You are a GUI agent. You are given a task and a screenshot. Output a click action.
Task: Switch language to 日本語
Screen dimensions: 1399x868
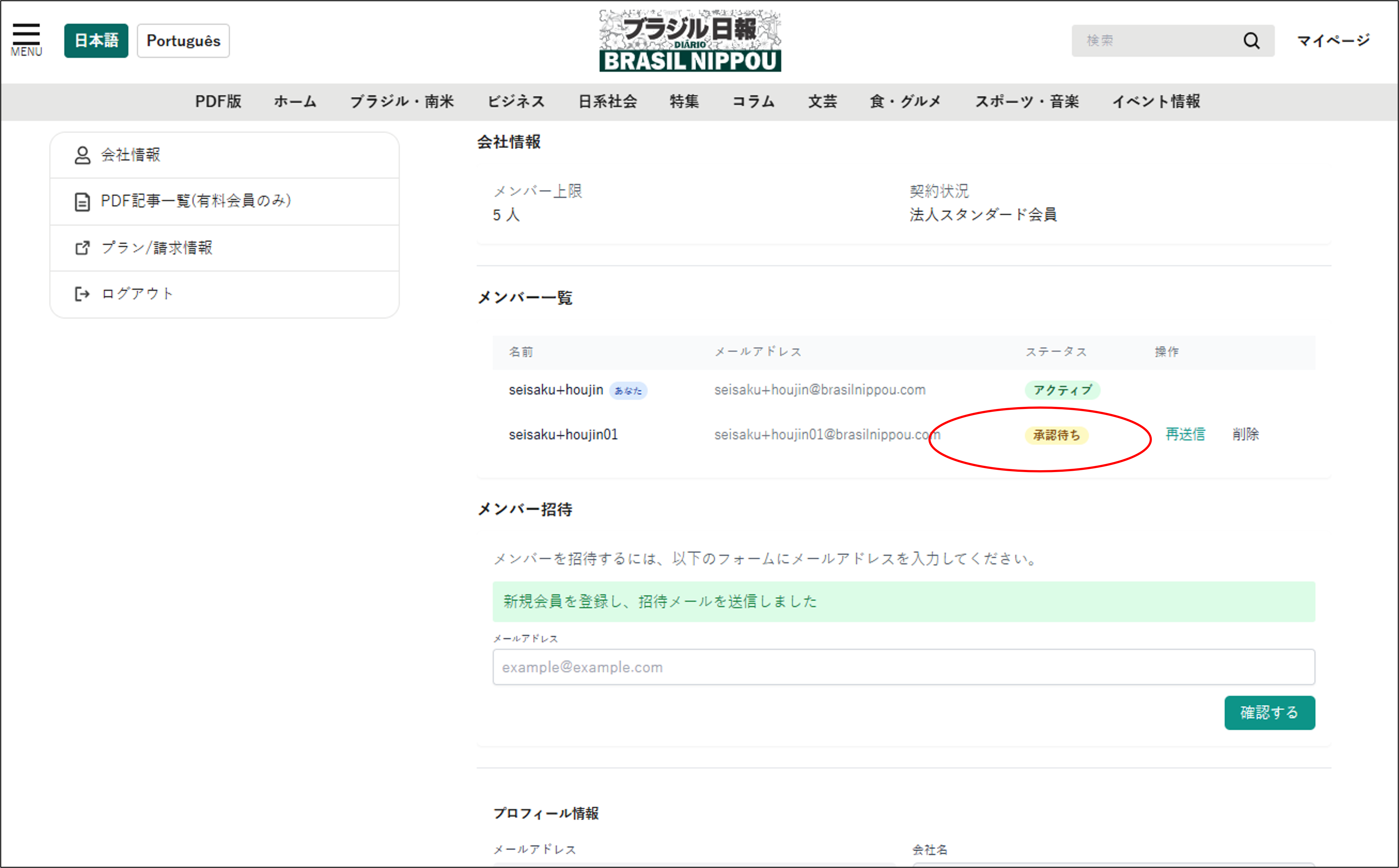point(96,41)
